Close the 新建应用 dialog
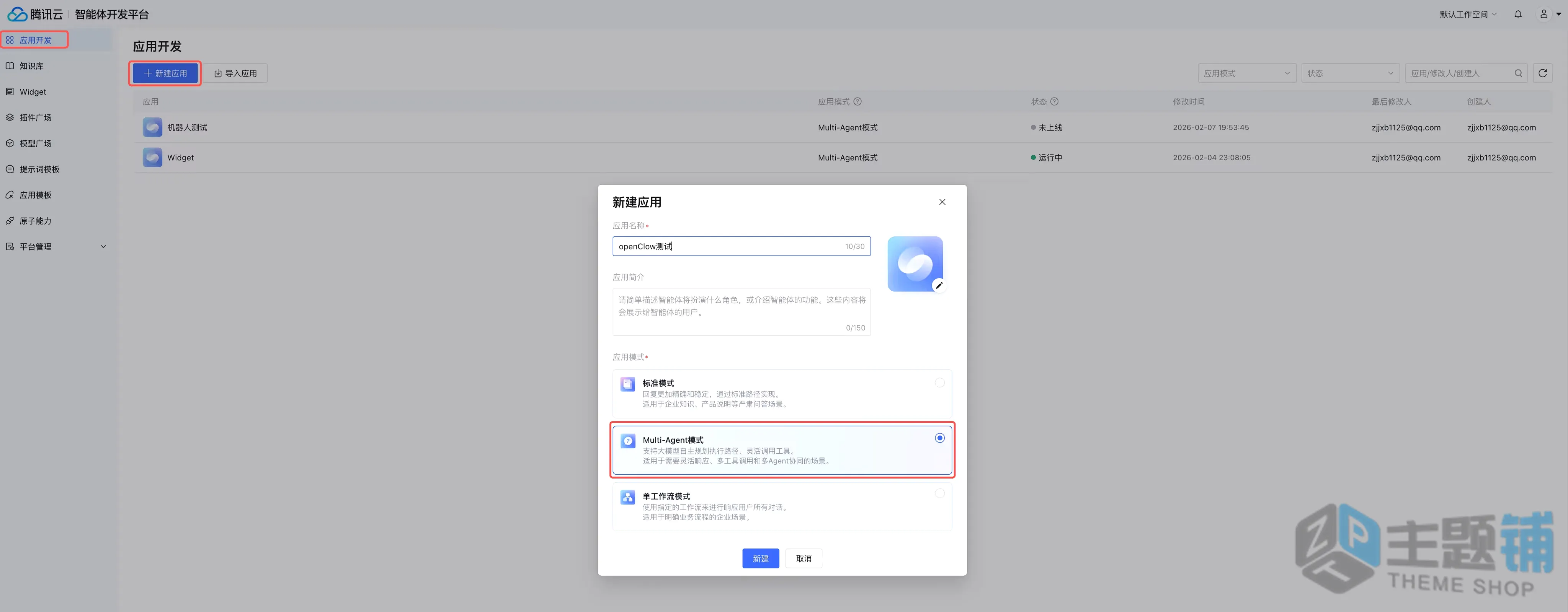1568x612 pixels. 942,202
